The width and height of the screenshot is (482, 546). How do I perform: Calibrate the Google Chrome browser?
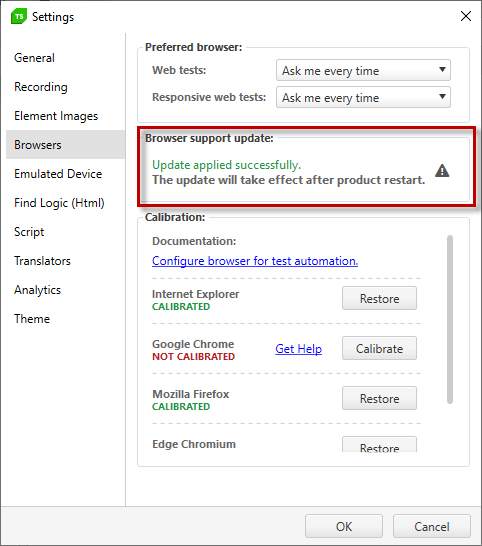[379, 348]
